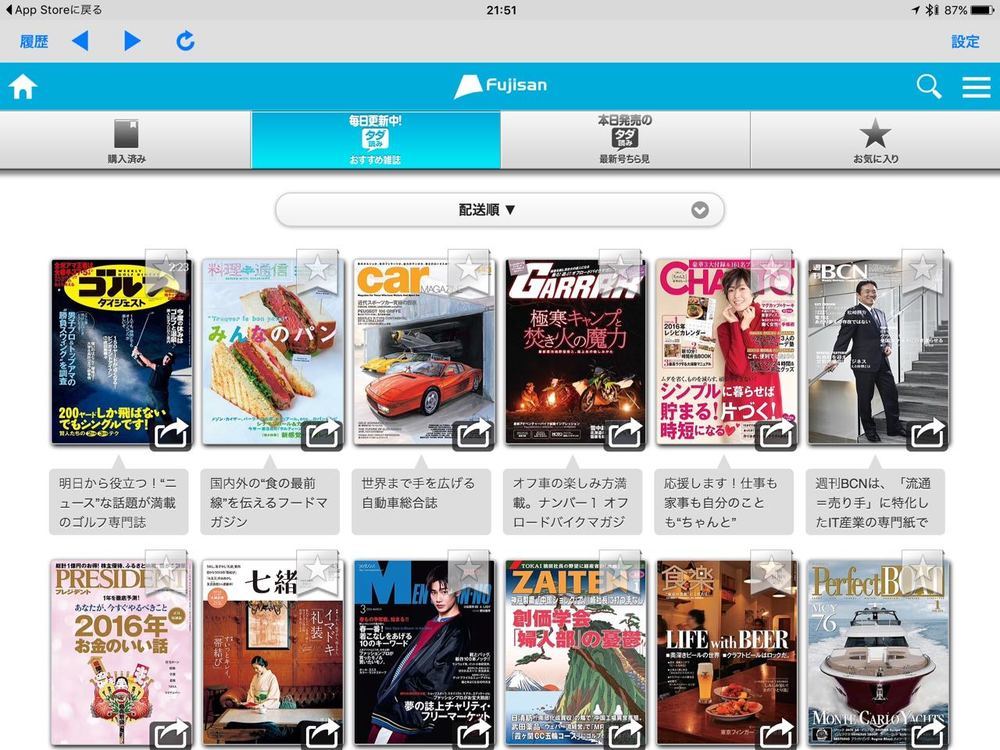1000x750 pixels.
Task: Open the 料理通信 みんなのパン cover
Action: click(272, 351)
